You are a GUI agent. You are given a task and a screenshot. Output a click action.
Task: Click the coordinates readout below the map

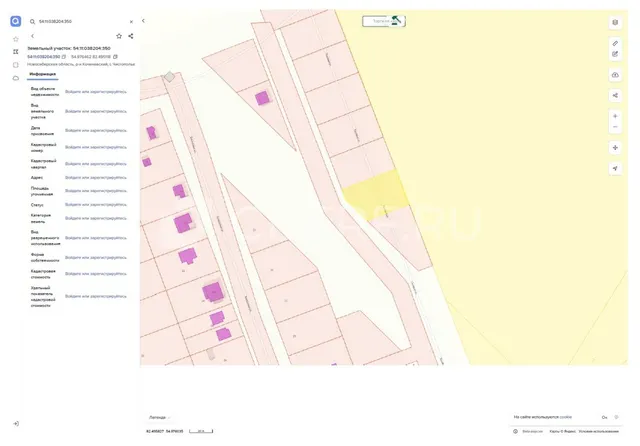tap(165, 431)
